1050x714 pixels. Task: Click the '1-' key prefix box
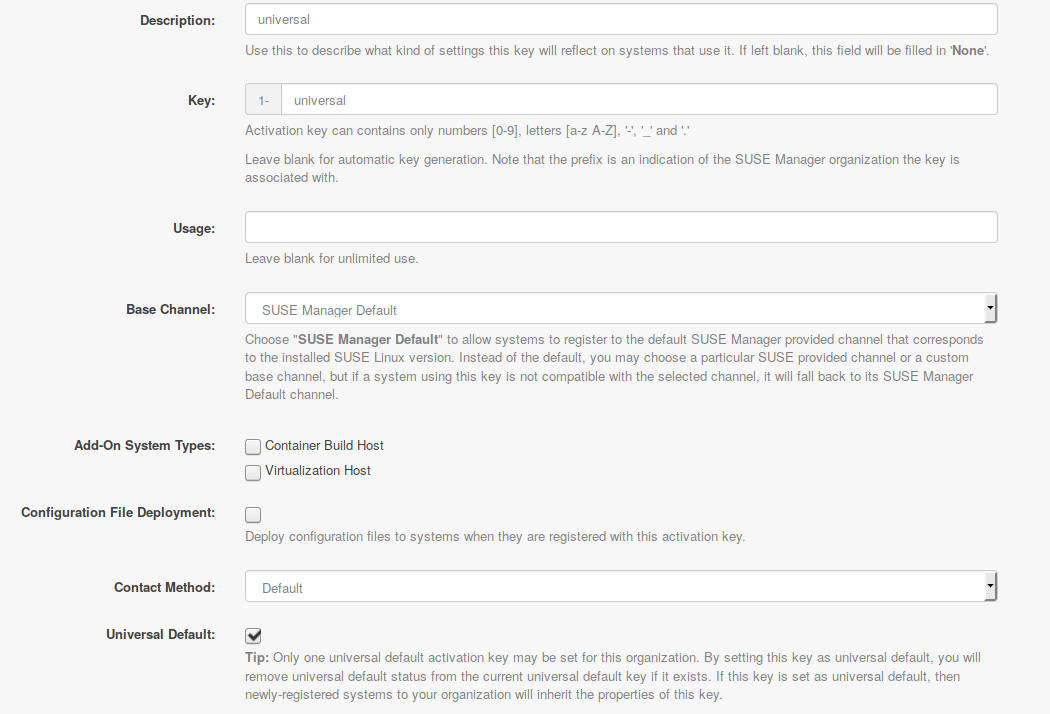point(264,100)
